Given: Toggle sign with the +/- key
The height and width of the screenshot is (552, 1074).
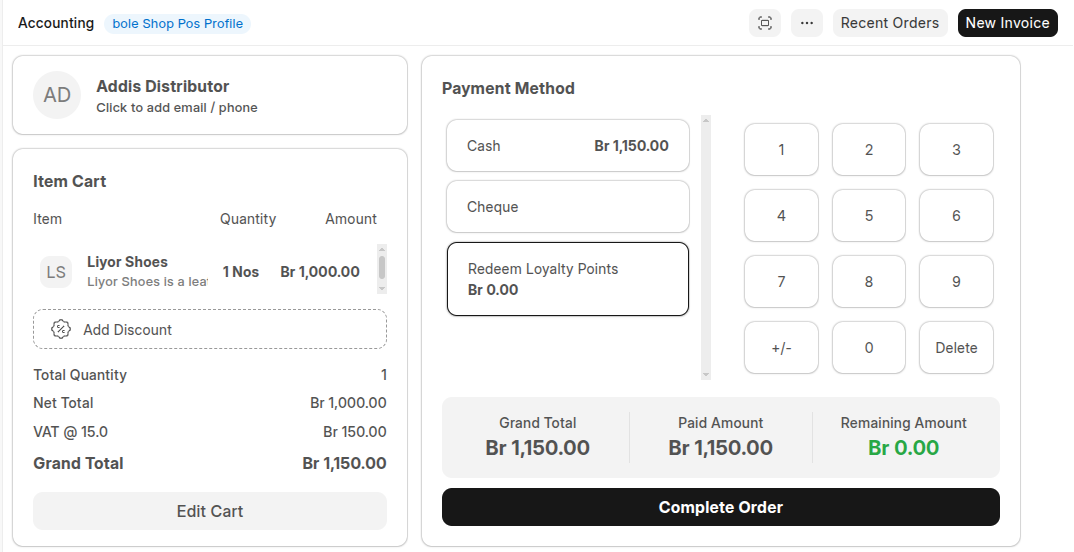Looking at the screenshot, I should pos(781,348).
